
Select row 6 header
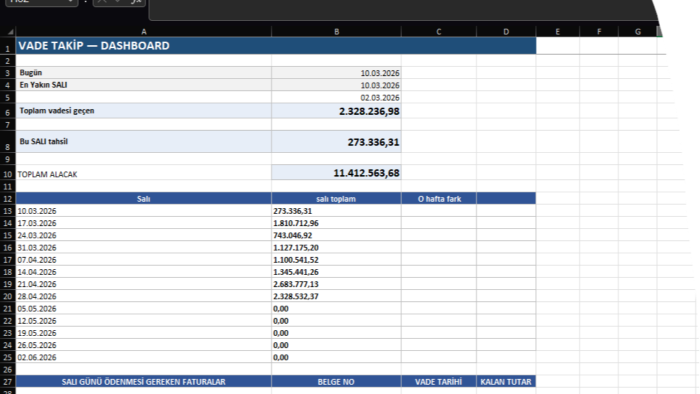(8, 112)
